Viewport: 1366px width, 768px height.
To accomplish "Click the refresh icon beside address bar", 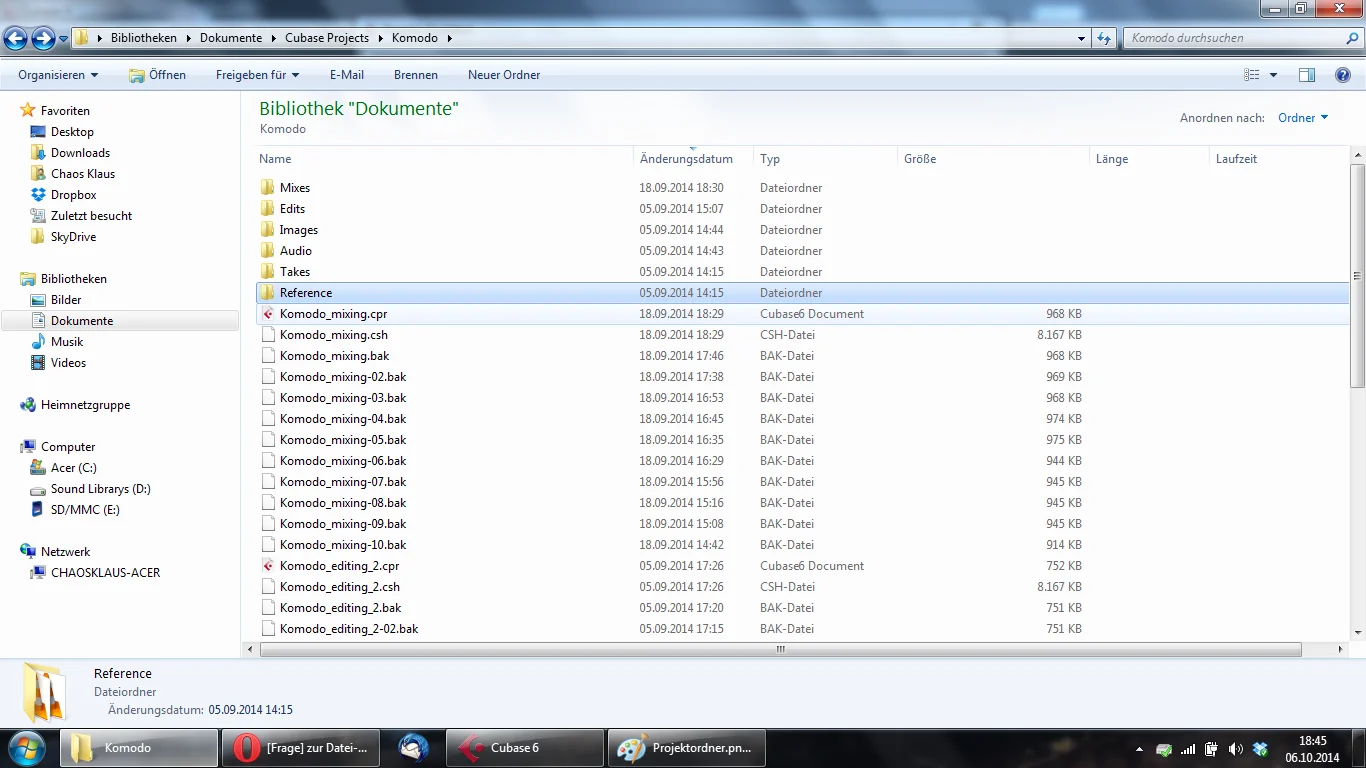I will (x=1103, y=39).
